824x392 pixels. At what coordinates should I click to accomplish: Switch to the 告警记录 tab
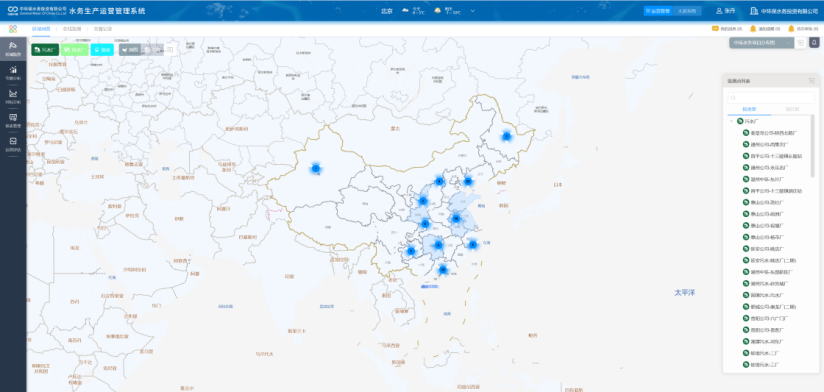point(103,29)
